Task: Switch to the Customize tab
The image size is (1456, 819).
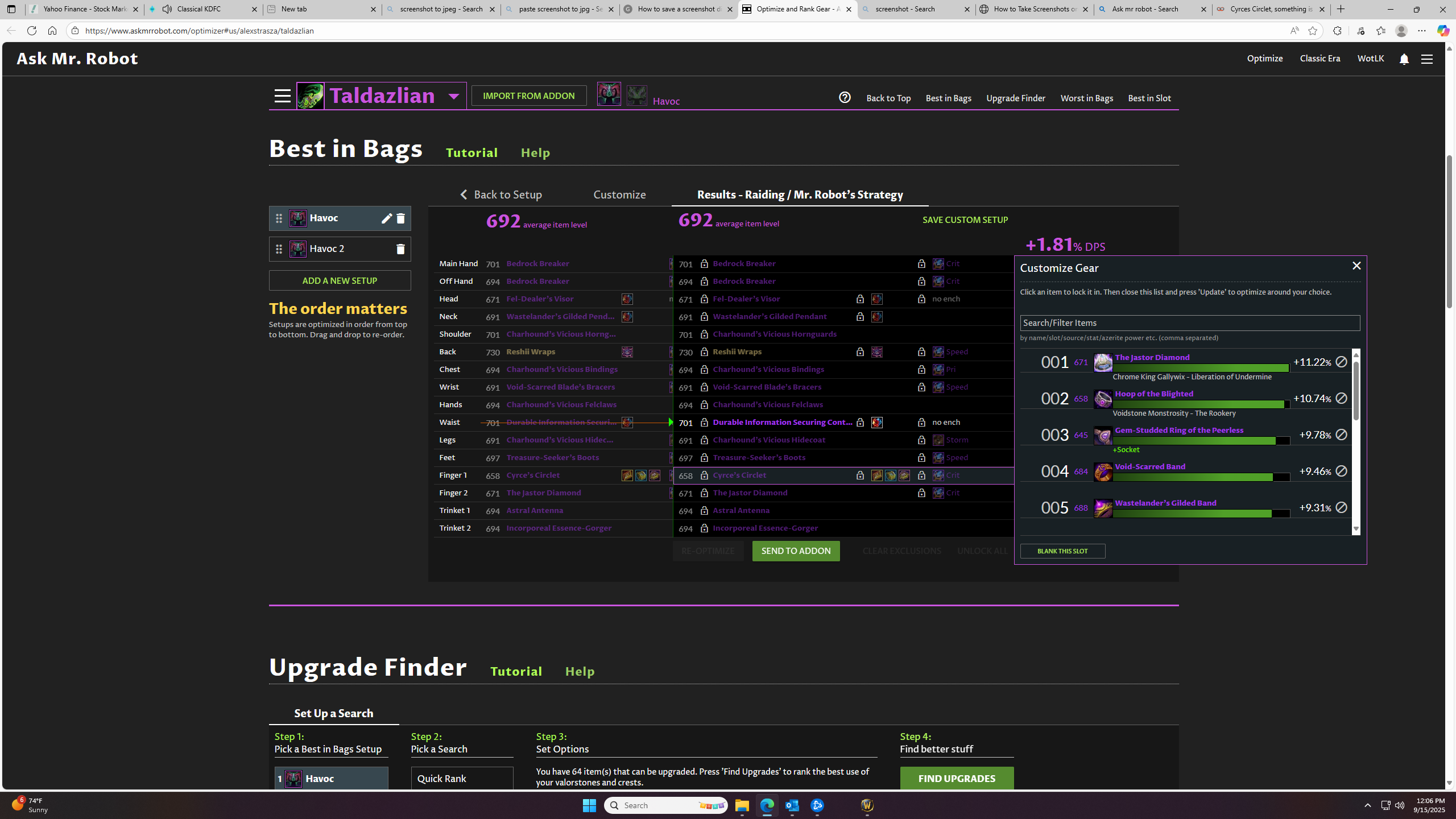Action: pyautogui.click(x=619, y=195)
